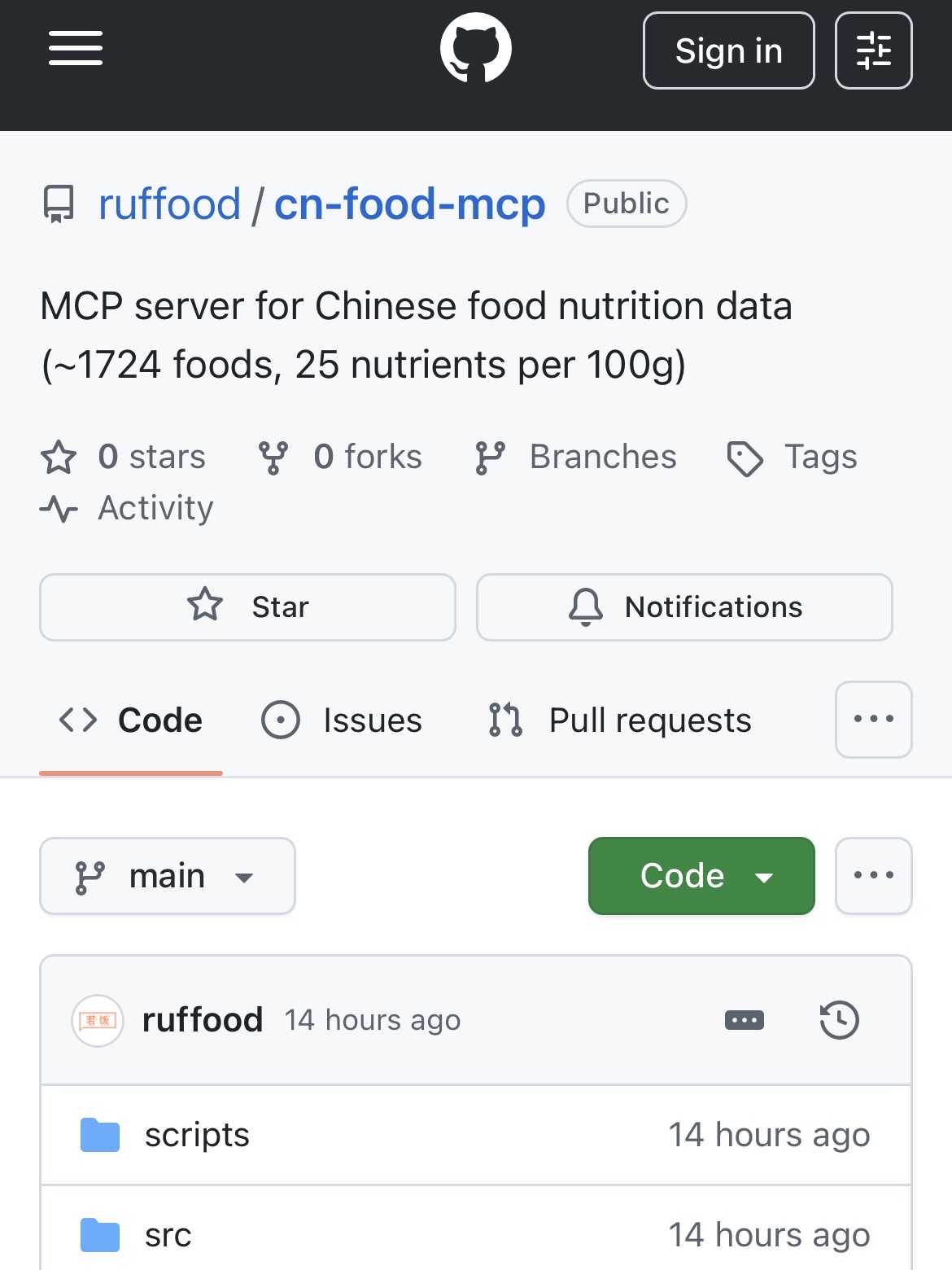Open file actions ellipsis next to Code
Viewport: 952px width, 1270px height.
(x=873, y=877)
